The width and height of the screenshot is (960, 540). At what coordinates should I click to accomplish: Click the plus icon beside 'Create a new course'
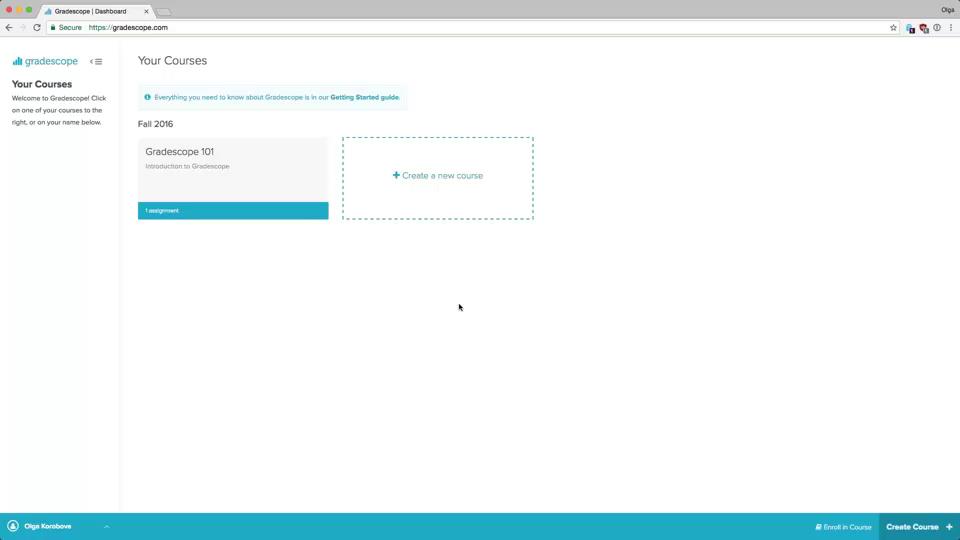pos(396,175)
